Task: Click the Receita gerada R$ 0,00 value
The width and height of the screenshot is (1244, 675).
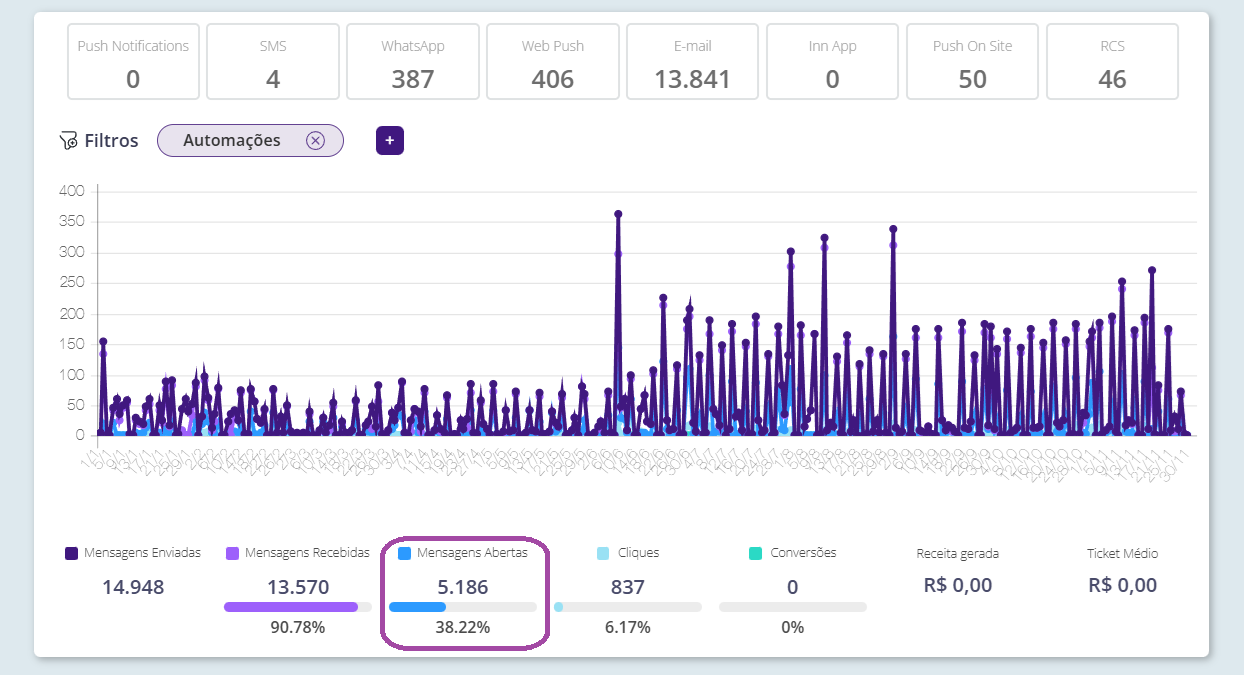Action: 960,586
